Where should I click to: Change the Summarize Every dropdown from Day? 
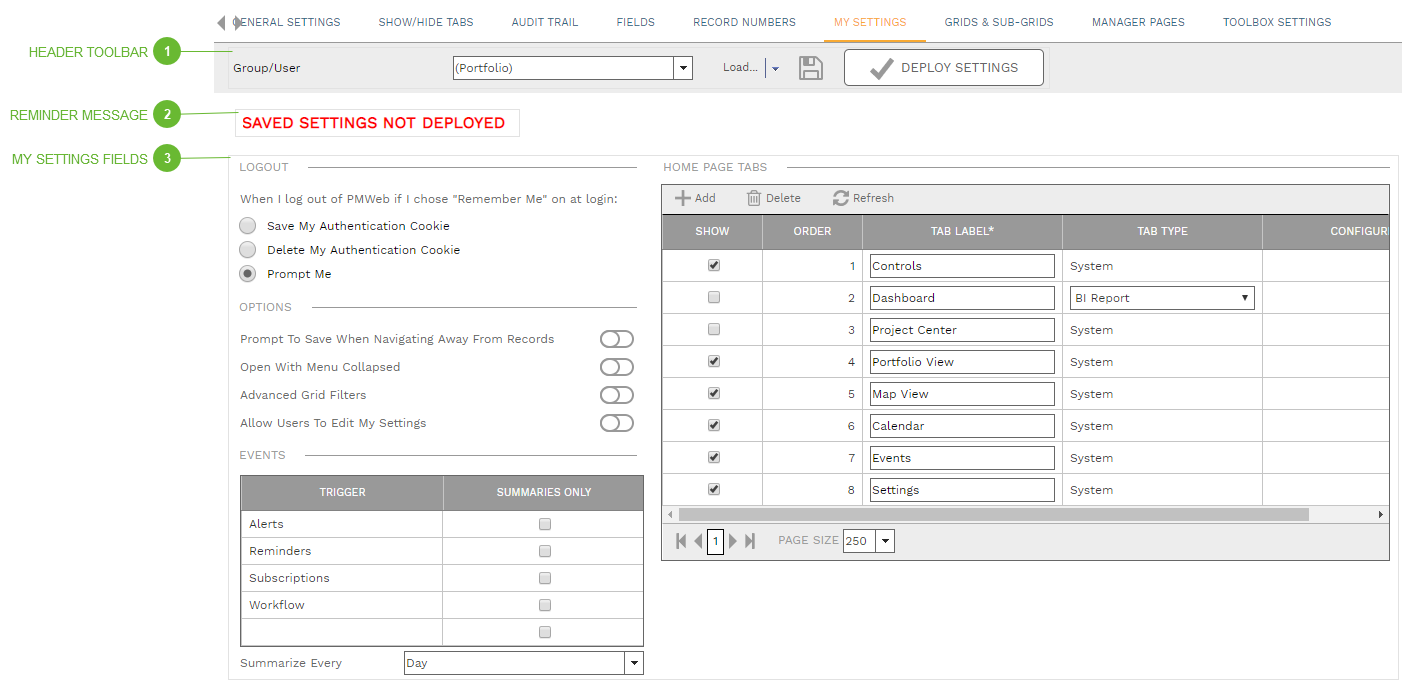click(x=634, y=662)
